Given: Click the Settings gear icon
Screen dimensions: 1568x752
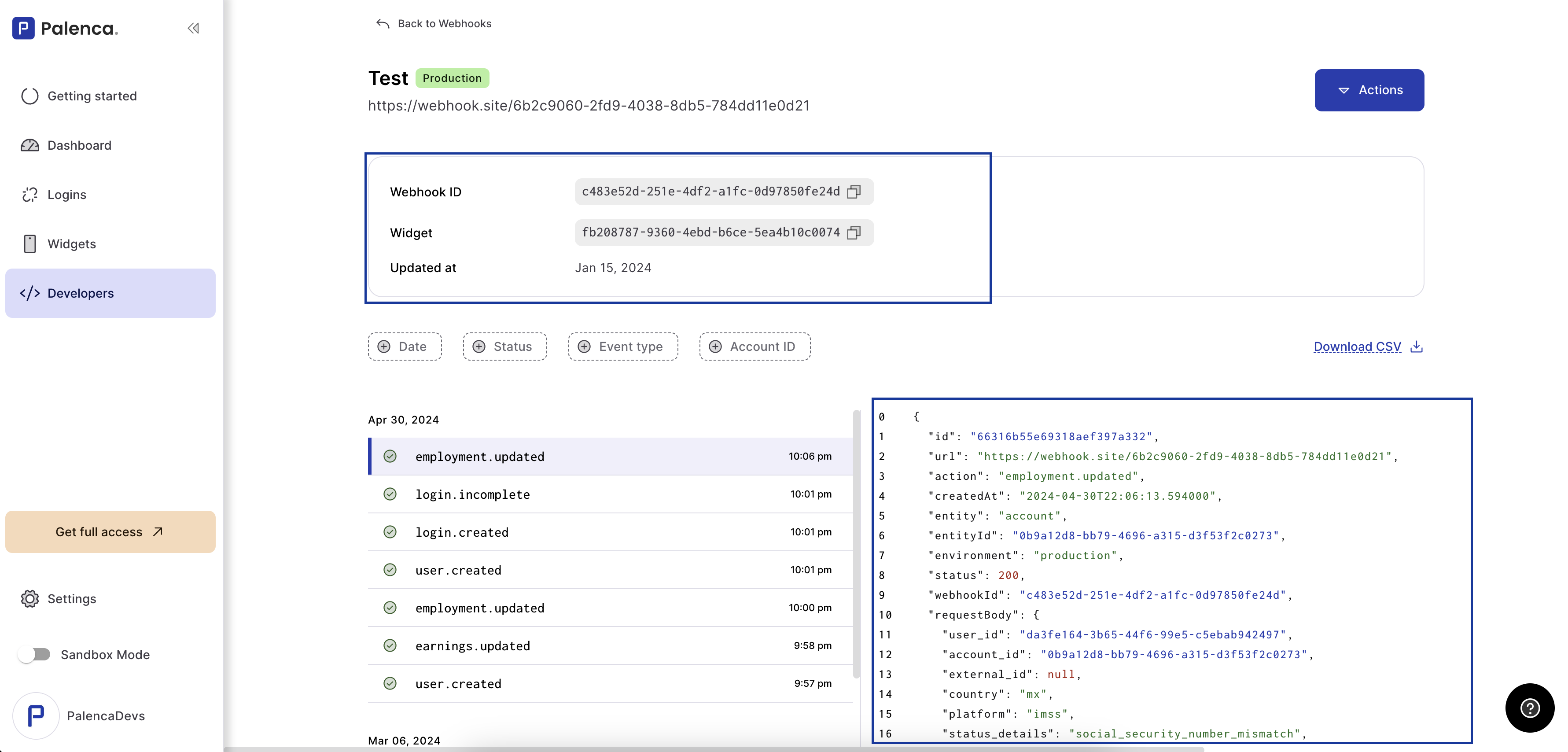Looking at the screenshot, I should click(x=30, y=599).
